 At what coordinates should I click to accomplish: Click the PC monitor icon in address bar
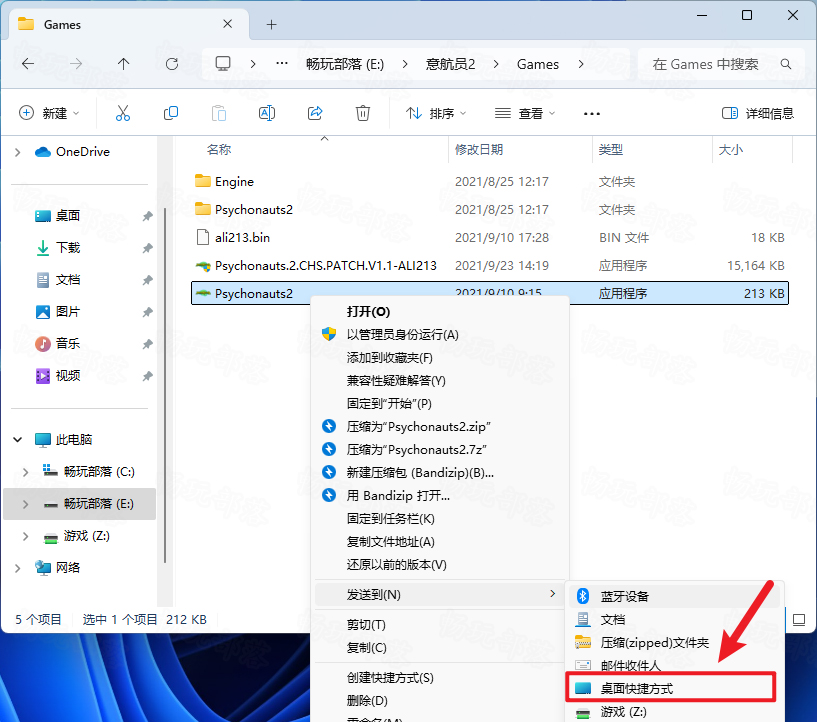(223, 64)
